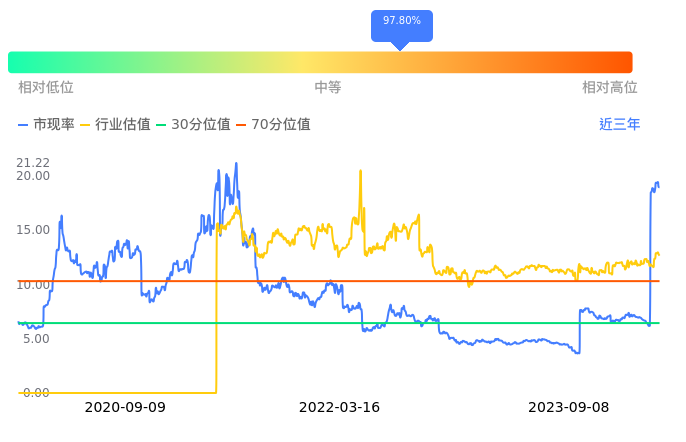This screenshot has height=442, width=686.
Task: Click the 15.00 y-axis label
Action: (33, 230)
